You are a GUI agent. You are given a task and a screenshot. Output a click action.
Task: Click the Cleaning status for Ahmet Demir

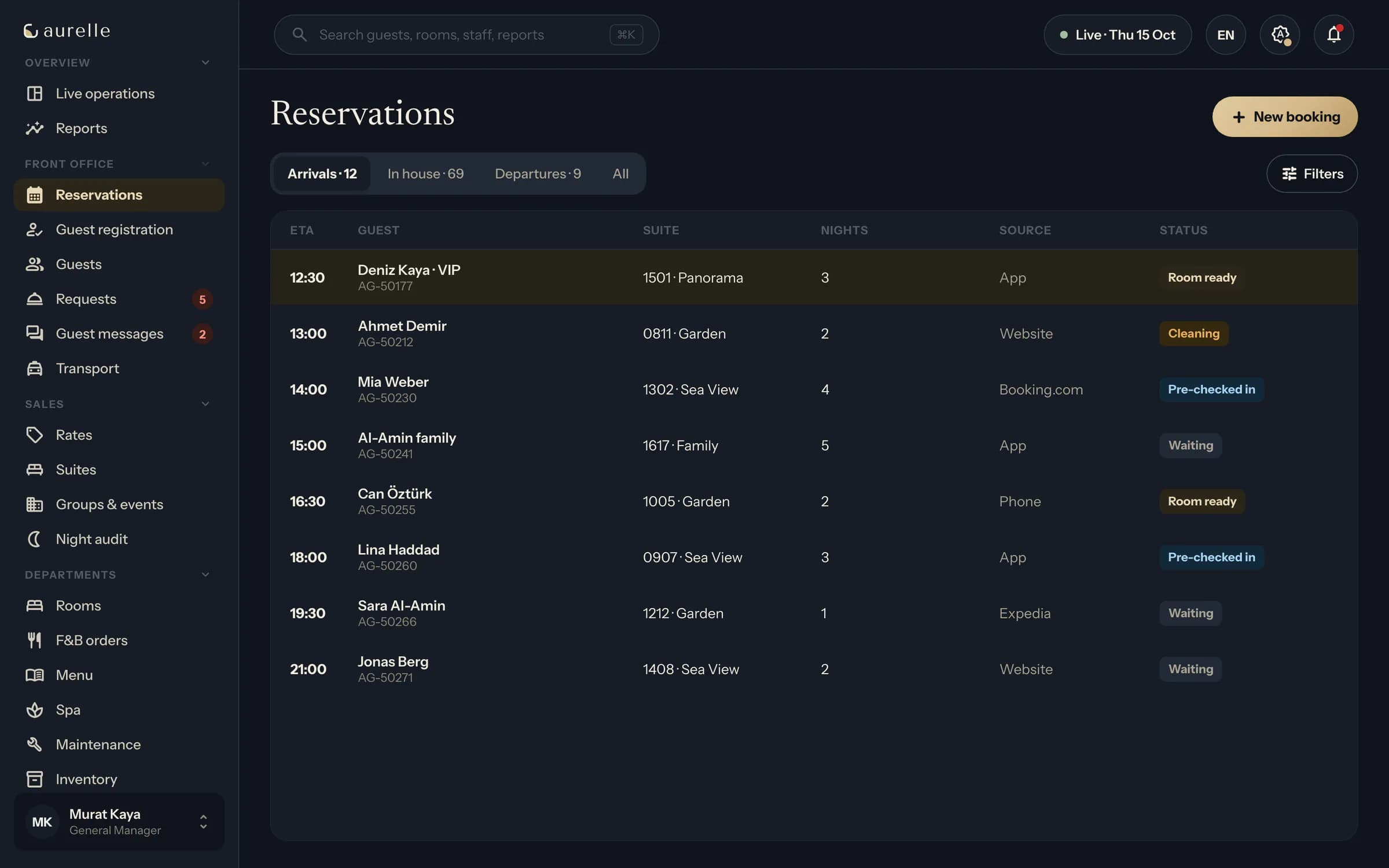point(1193,333)
